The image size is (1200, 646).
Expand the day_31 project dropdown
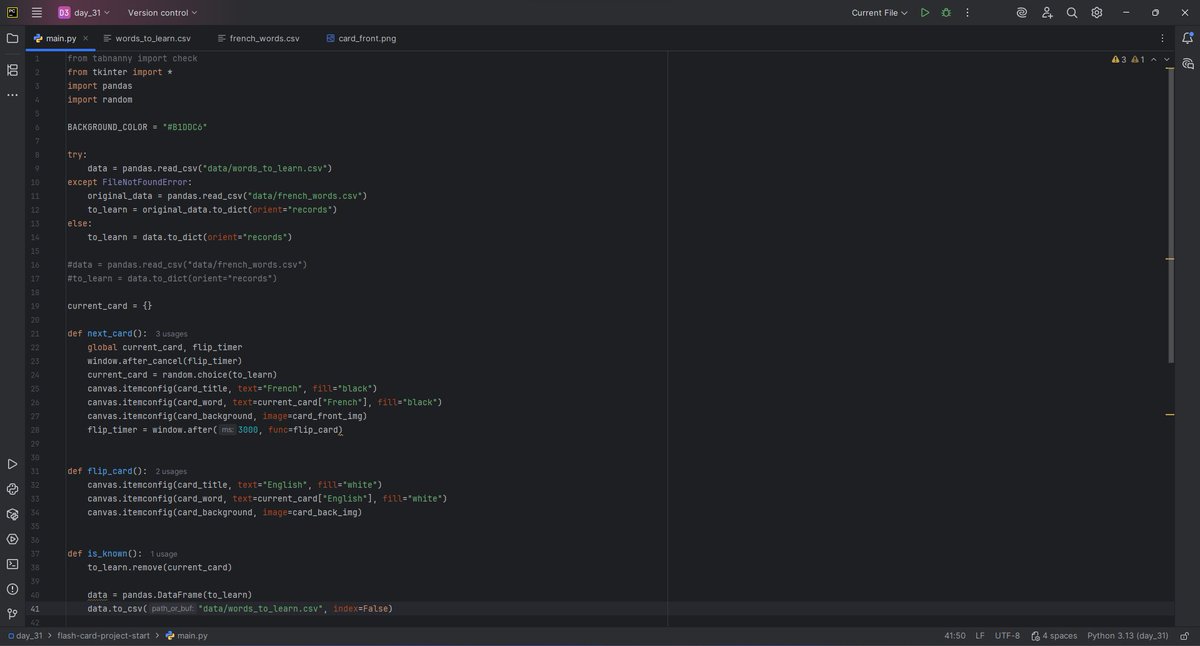coord(83,13)
